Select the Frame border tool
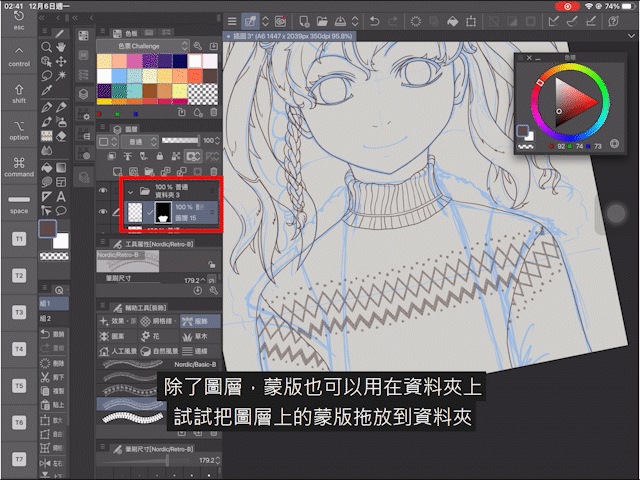Screen dimensions: 640x480 click(61, 182)
